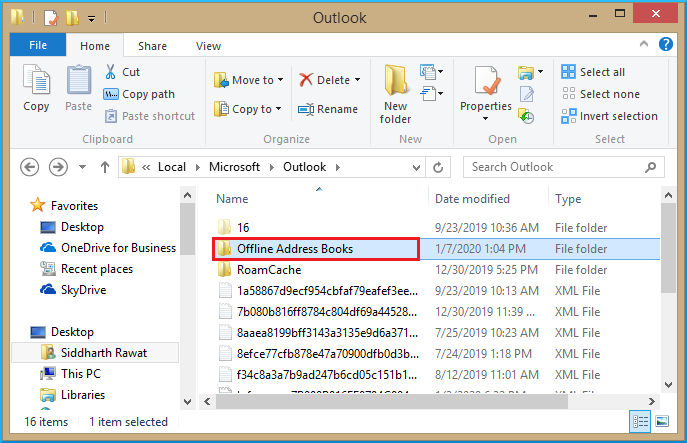Click the Help question mark icon
The image size is (687, 443).
(666, 44)
